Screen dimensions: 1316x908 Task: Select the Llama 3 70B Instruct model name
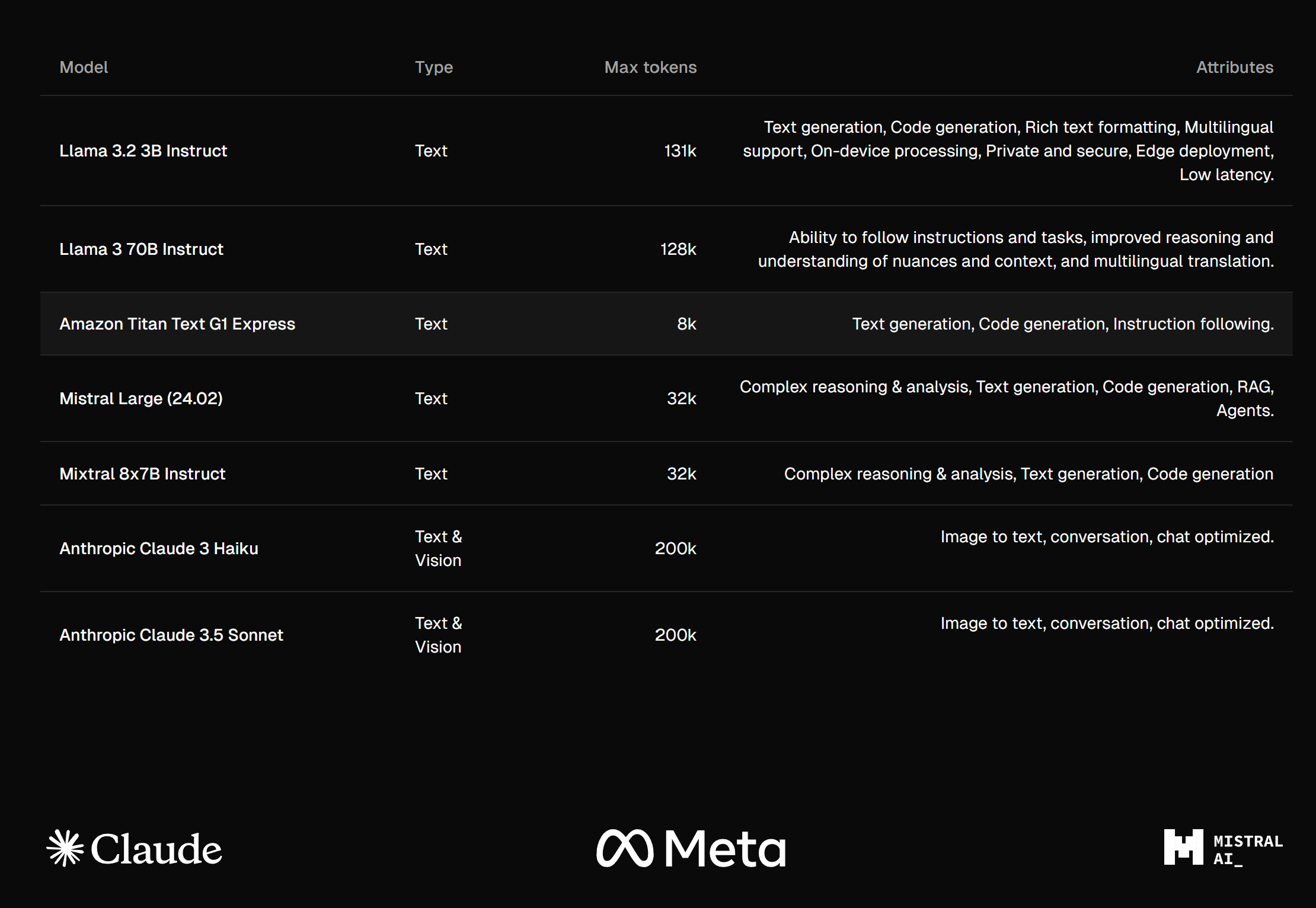(x=141, y=249)
